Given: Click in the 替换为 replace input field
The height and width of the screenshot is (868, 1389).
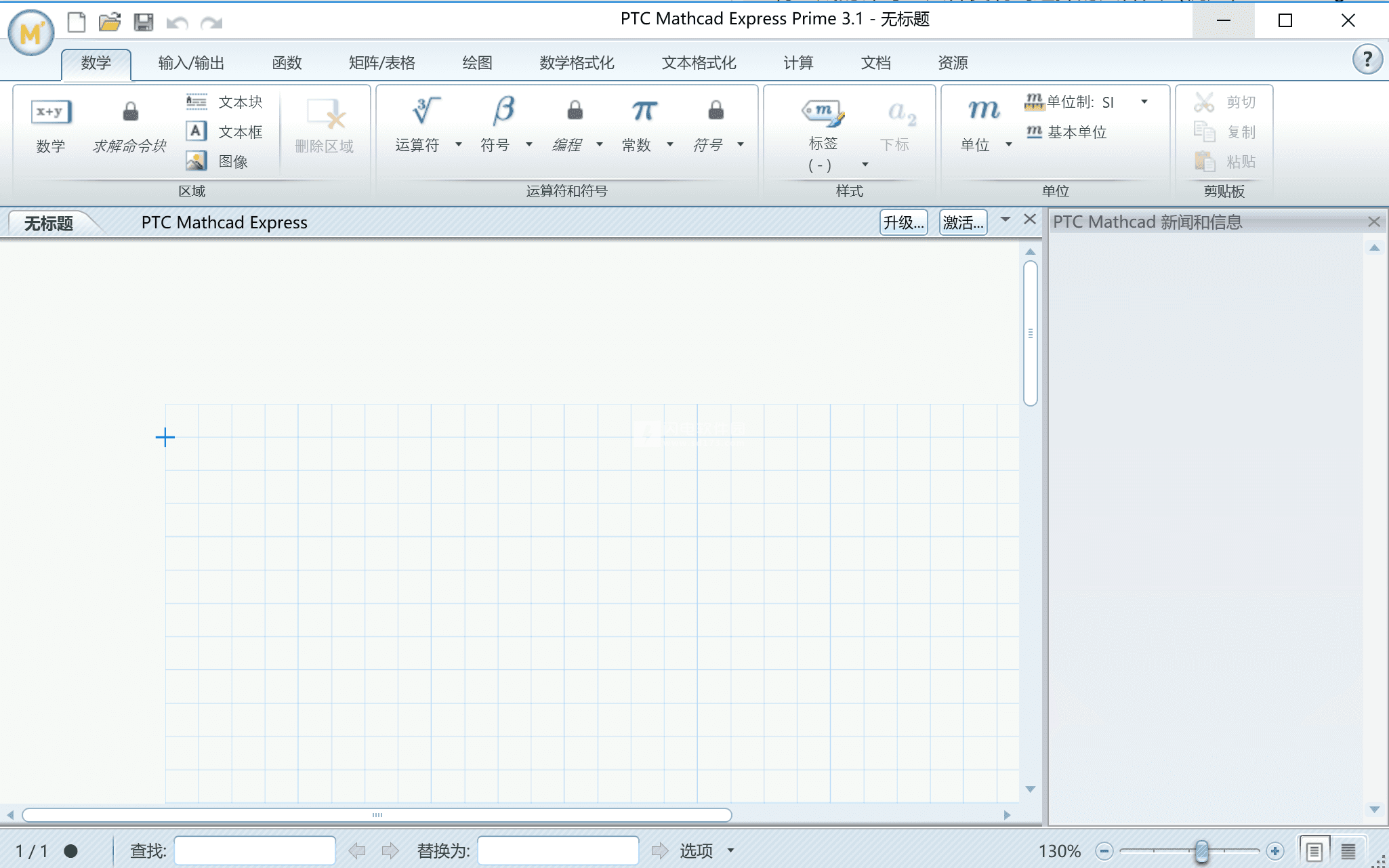Looking at the screenshot, I should pyautogui.click(x=558, y=850).
